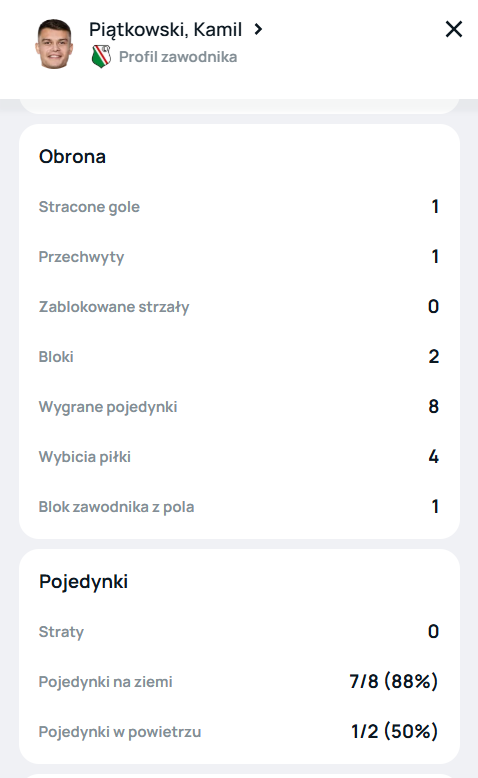Viewport: 478px width, 778px height.
Task: Click the 1/2 (50%) aerial duels value
Action: click(395, 731)
